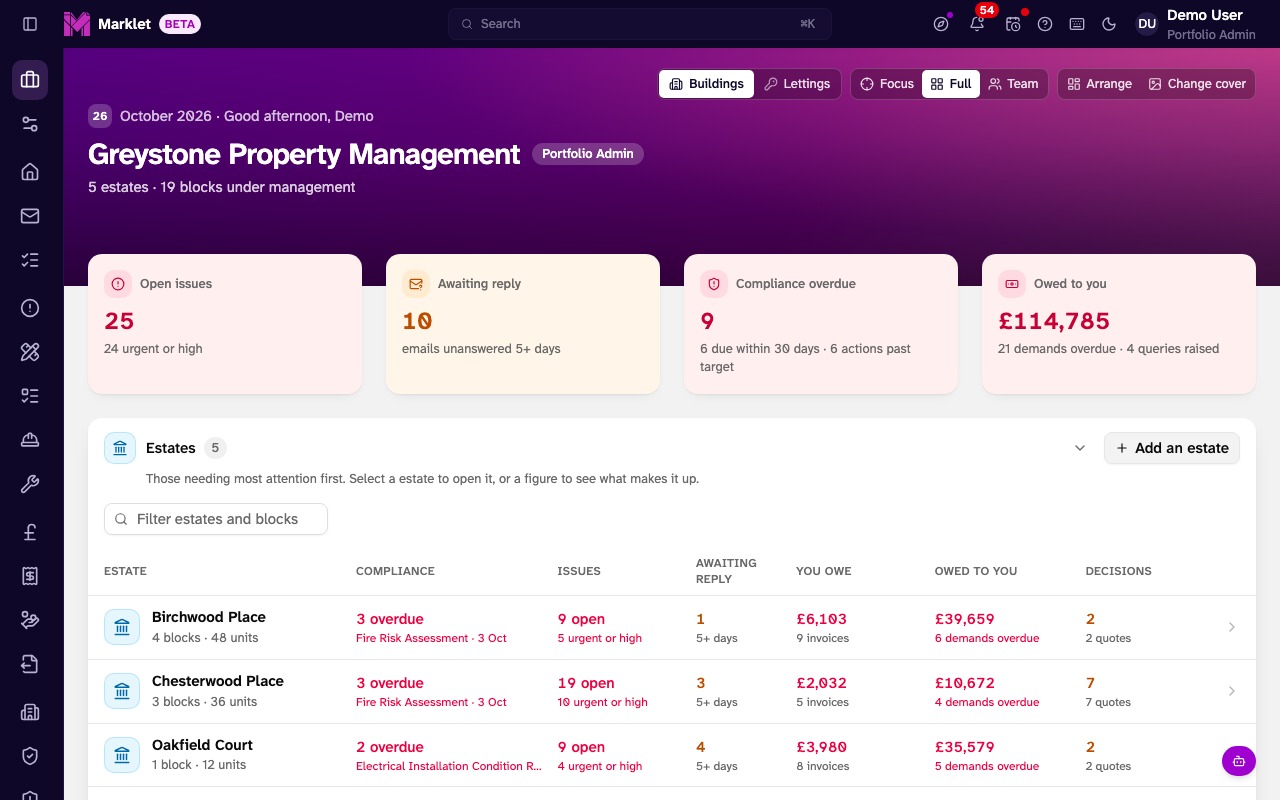Click the purple assistant bot button
1280x800 pixels.
[1238, 760]
